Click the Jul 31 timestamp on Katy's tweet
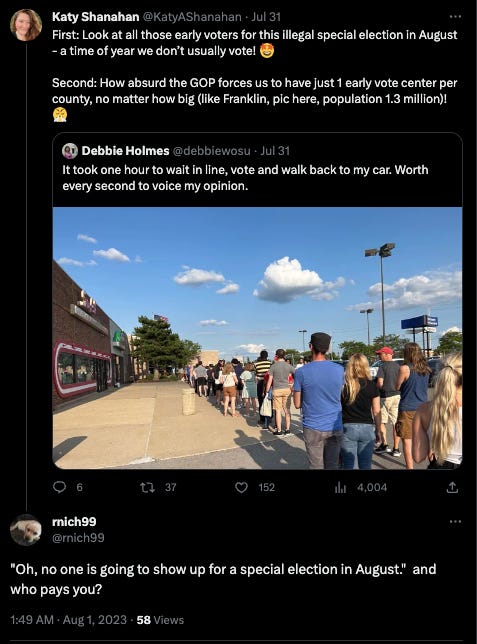 coord(266,17)
